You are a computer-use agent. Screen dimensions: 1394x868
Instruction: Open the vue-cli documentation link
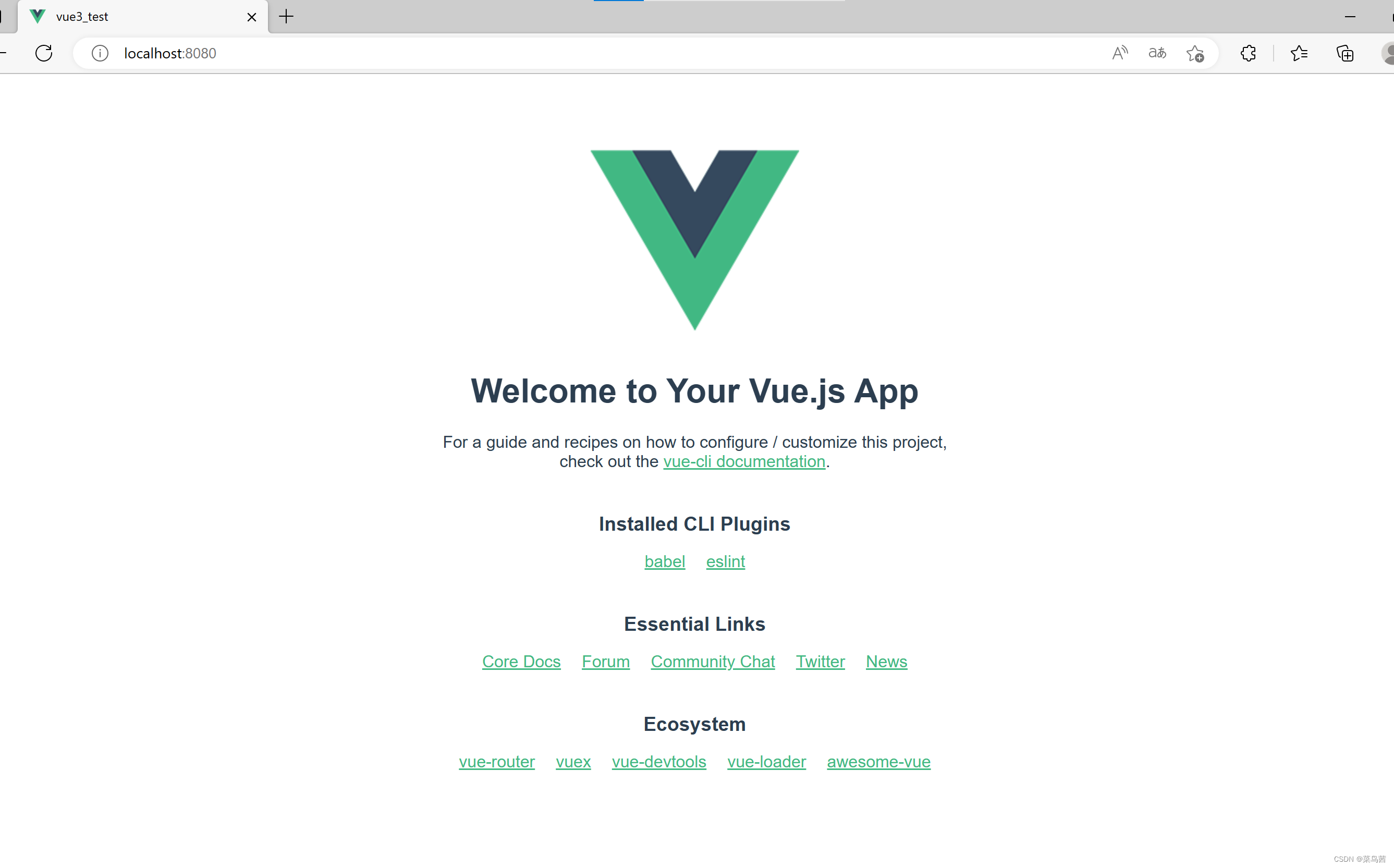(743, 461)
